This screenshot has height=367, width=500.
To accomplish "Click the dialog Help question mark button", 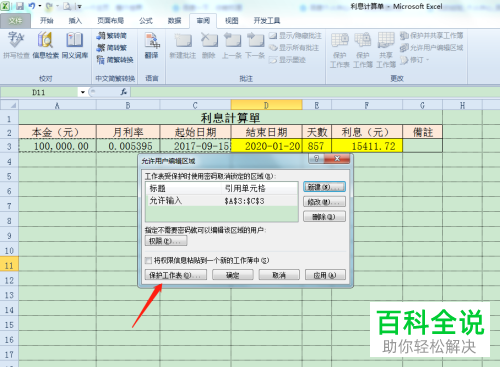I will click(316, 159).
